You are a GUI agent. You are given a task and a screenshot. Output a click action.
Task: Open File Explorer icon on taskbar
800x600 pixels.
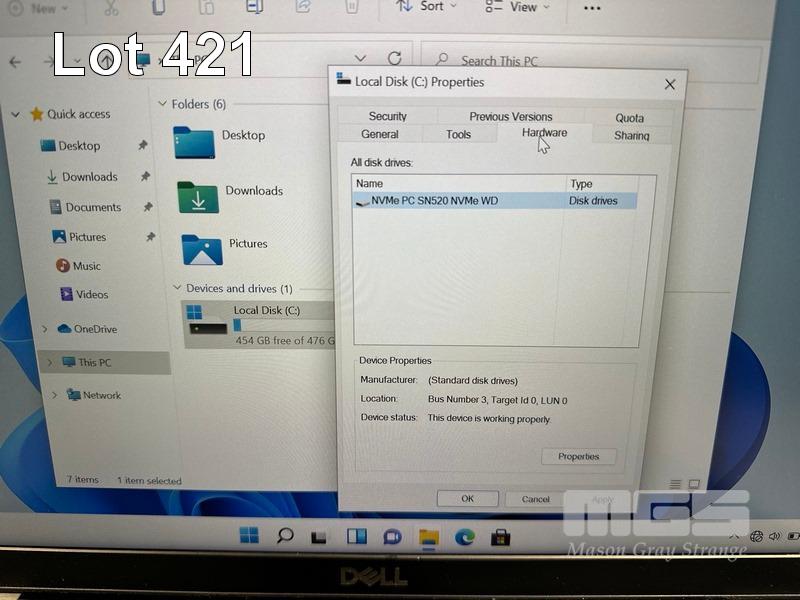[x=428, y=537]
